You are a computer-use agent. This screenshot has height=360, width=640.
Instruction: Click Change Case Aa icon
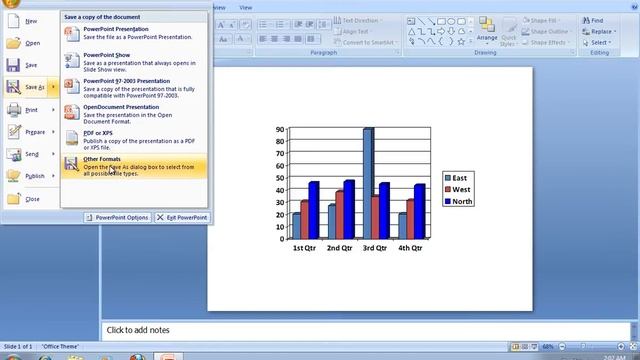pos(223,40)
